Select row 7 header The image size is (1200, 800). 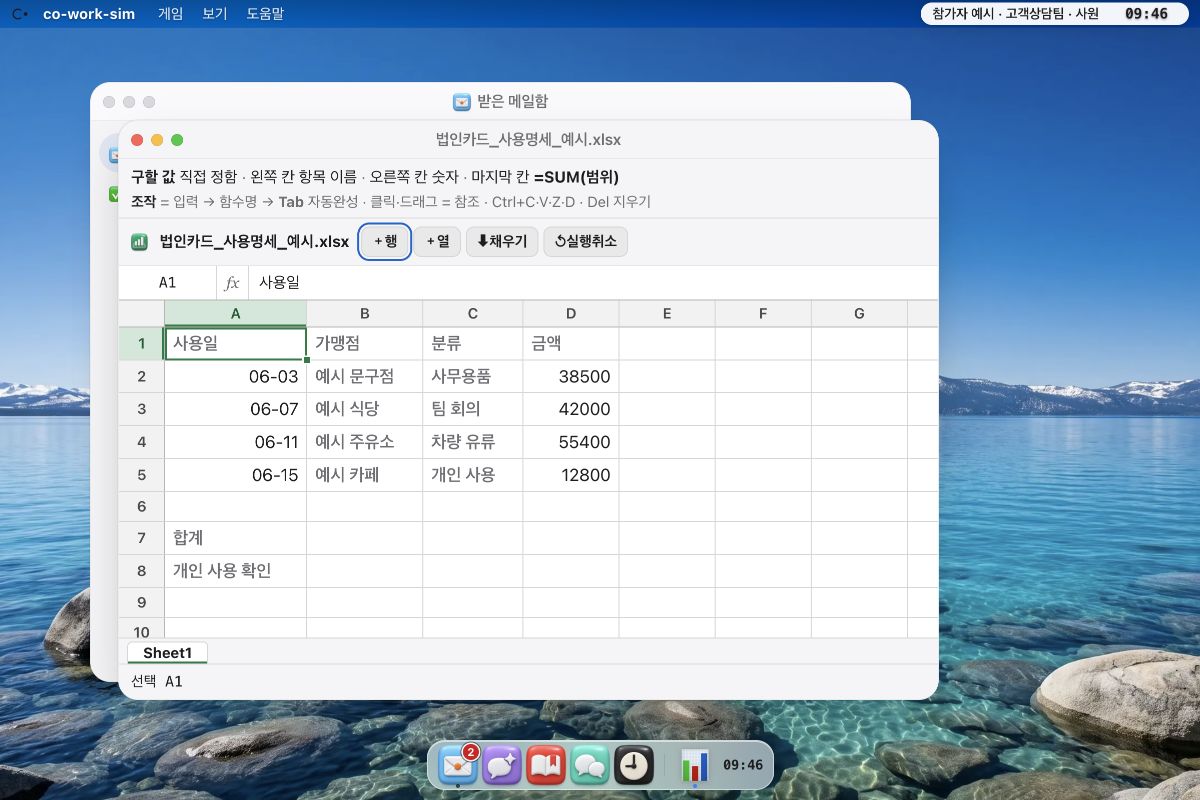click(141, 538)
